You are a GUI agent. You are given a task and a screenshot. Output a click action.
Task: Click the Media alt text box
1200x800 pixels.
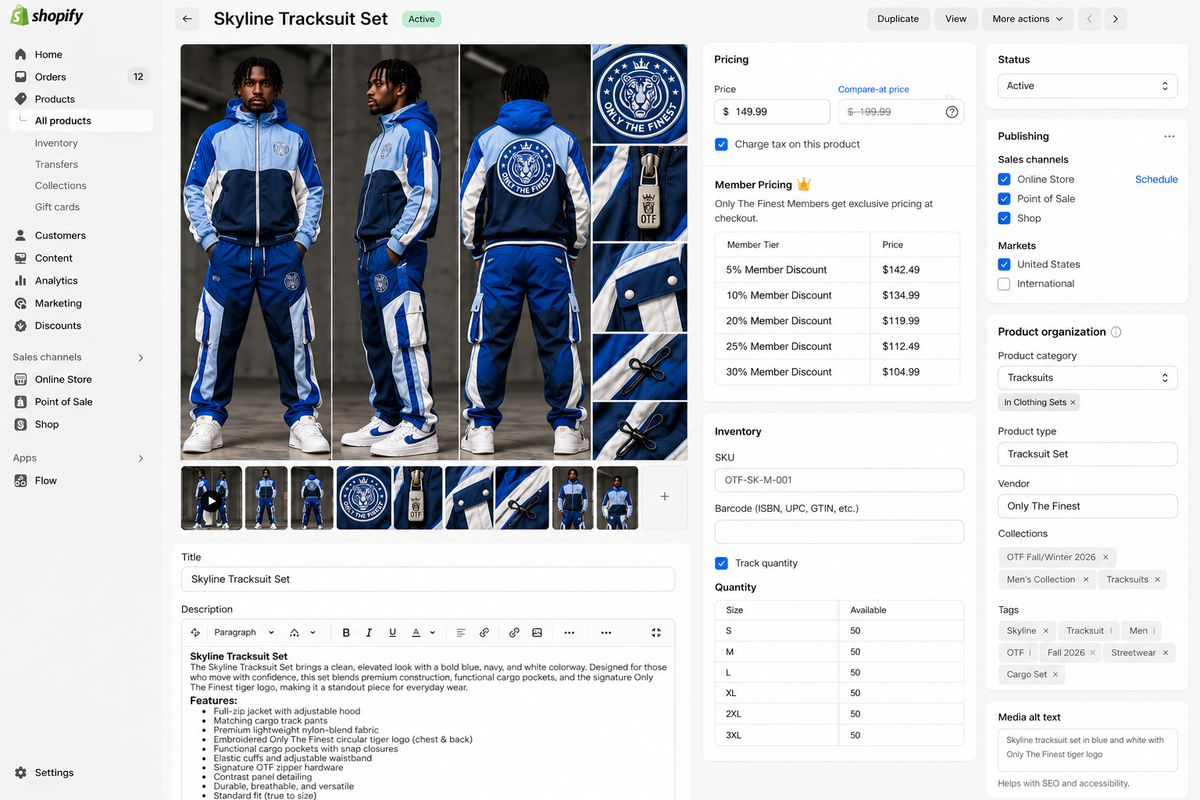click(x=1088, y=750)
